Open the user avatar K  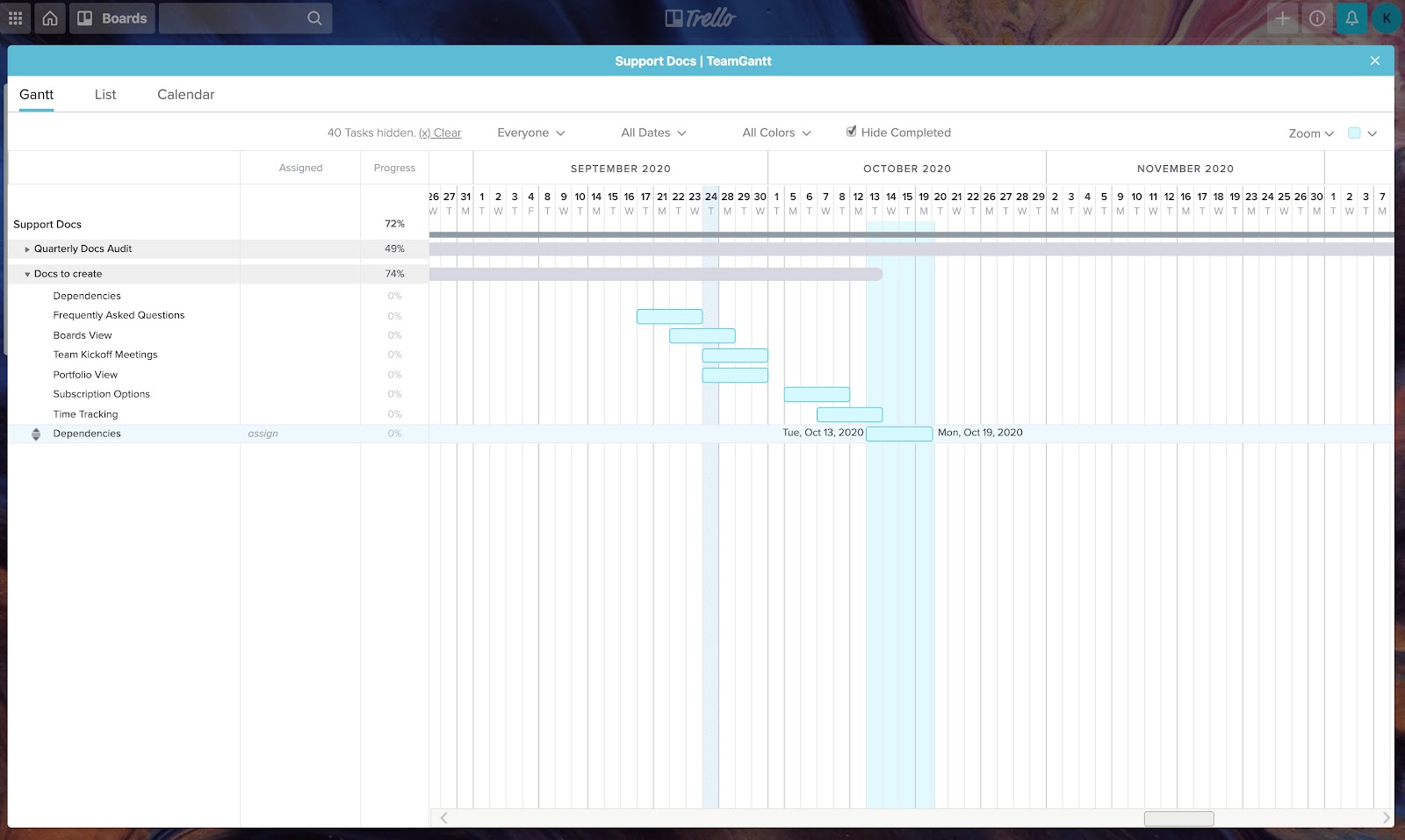[1387, 18]
